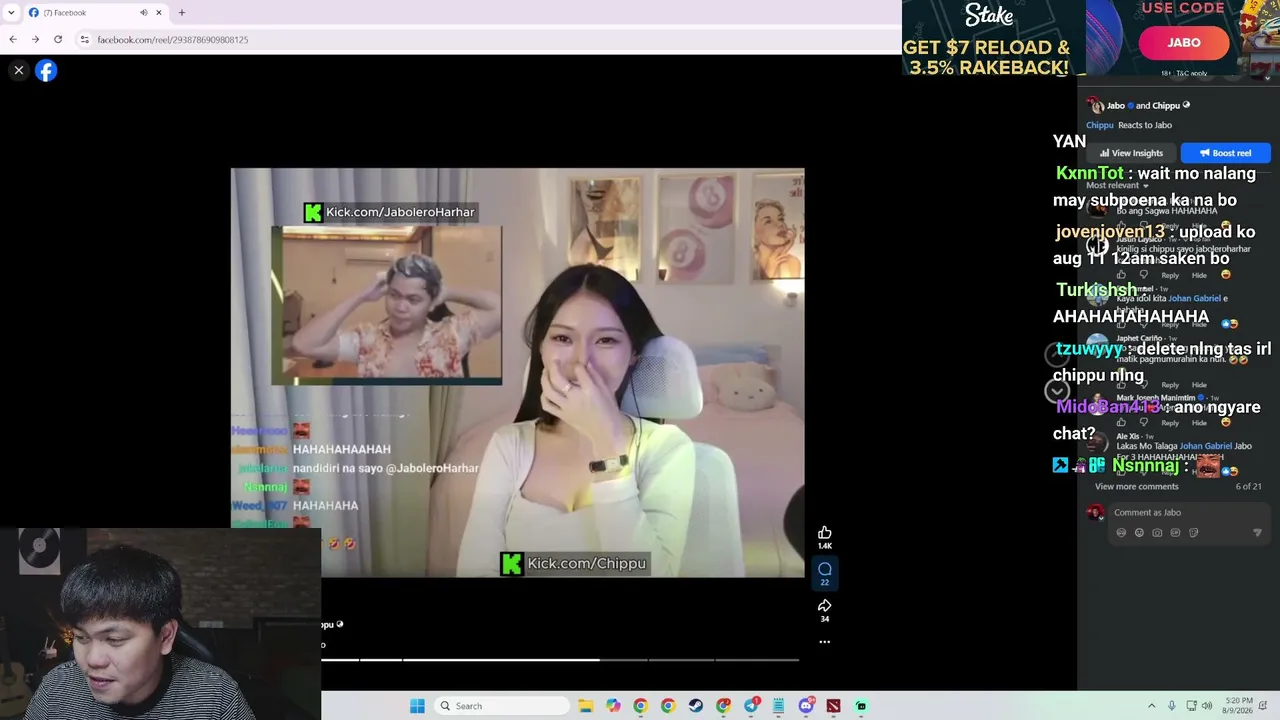
Task: Open Discord from the taskbar
Action: 806,706
